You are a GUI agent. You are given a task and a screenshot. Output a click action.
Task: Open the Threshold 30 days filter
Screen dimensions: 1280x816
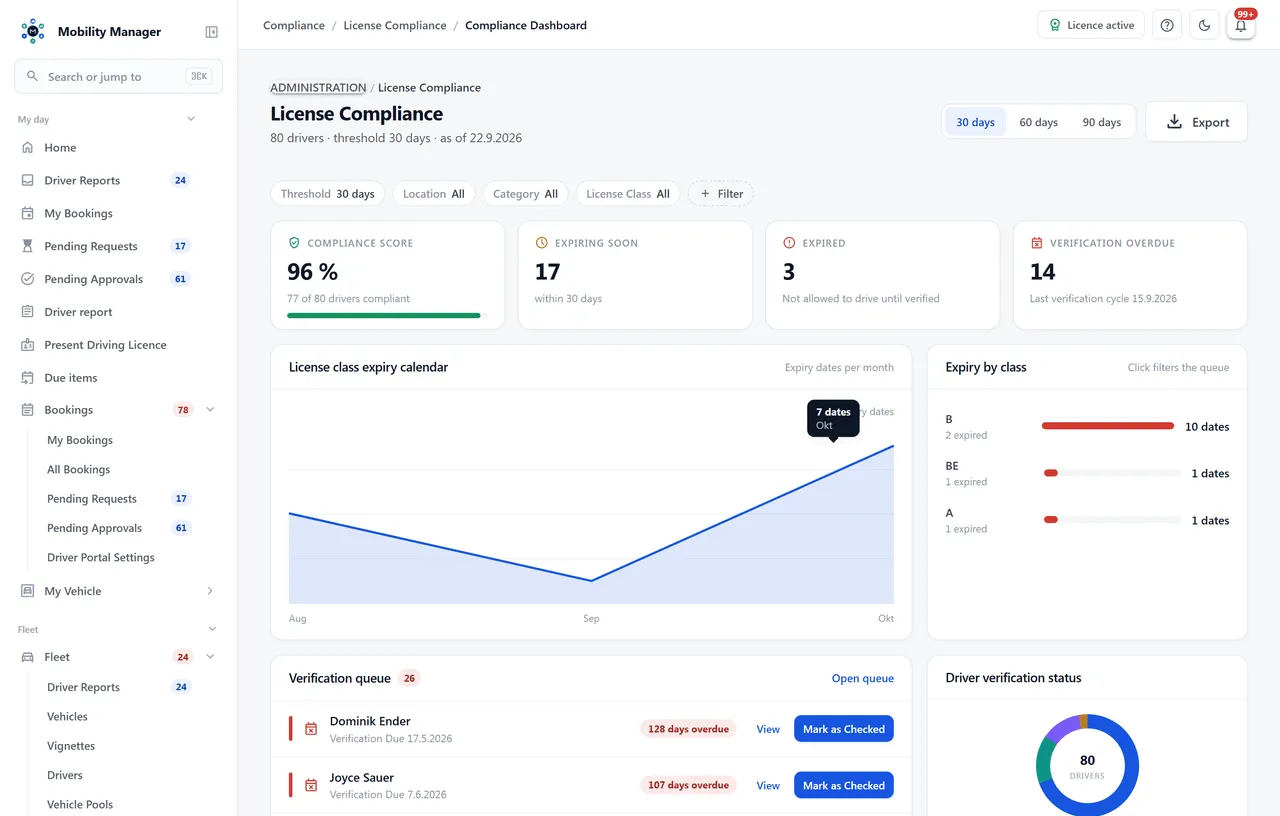pos(327,194)
